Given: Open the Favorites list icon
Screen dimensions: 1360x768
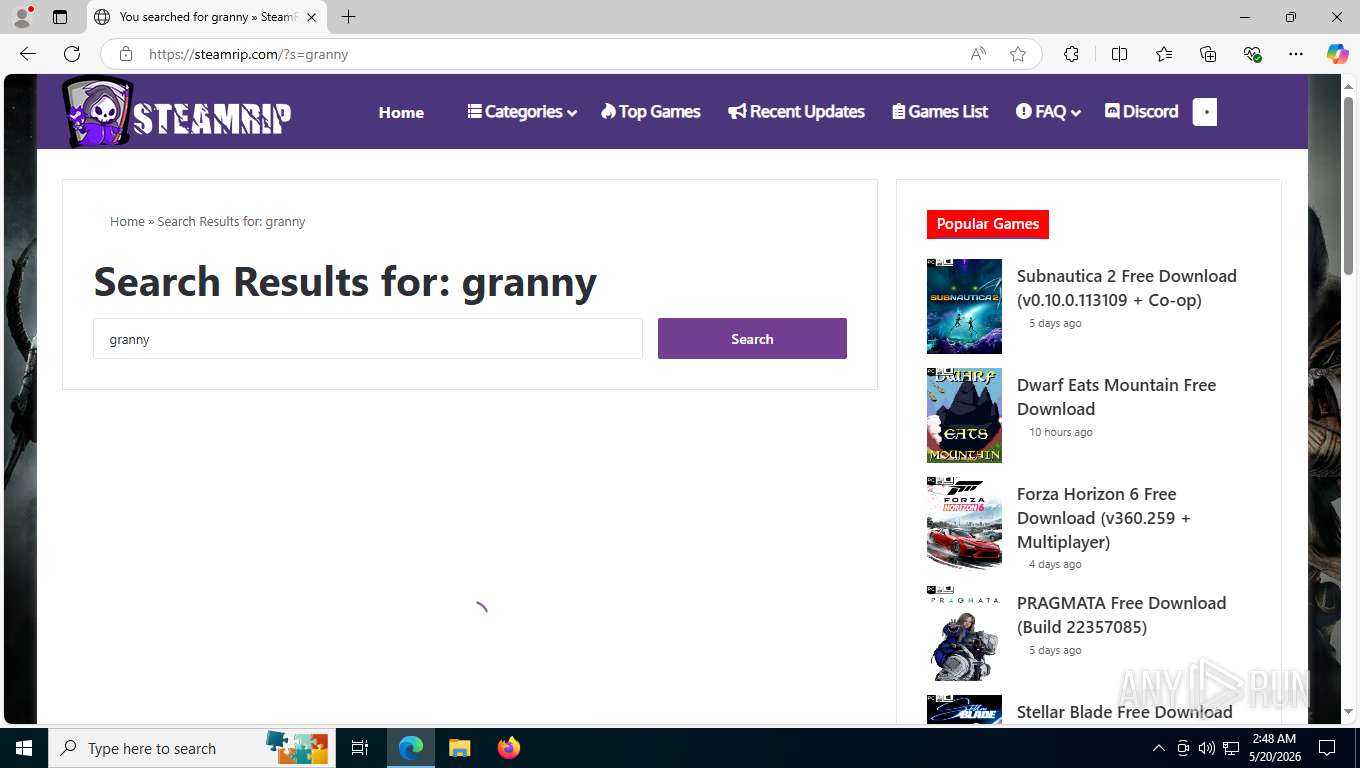Looking at the screenshot, I should (1164, 54).
